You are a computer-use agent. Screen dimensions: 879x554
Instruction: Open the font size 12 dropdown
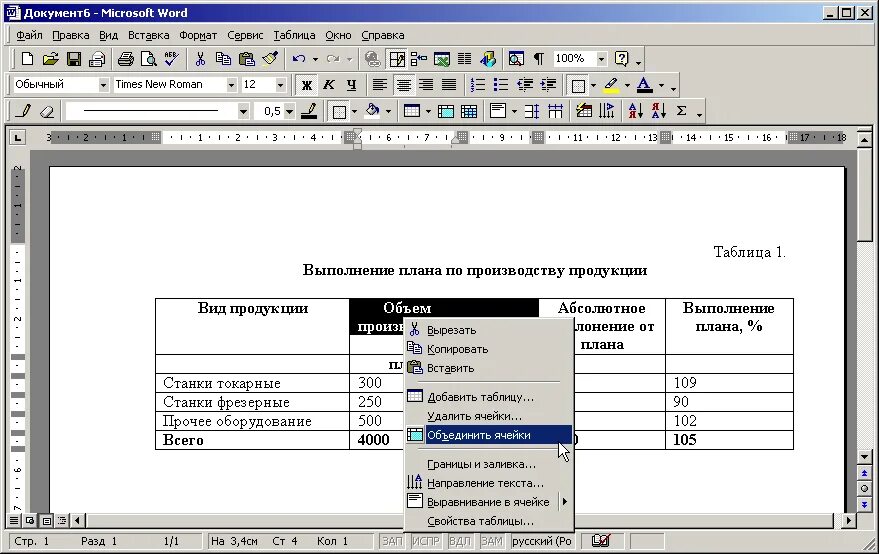pos(280,85)
